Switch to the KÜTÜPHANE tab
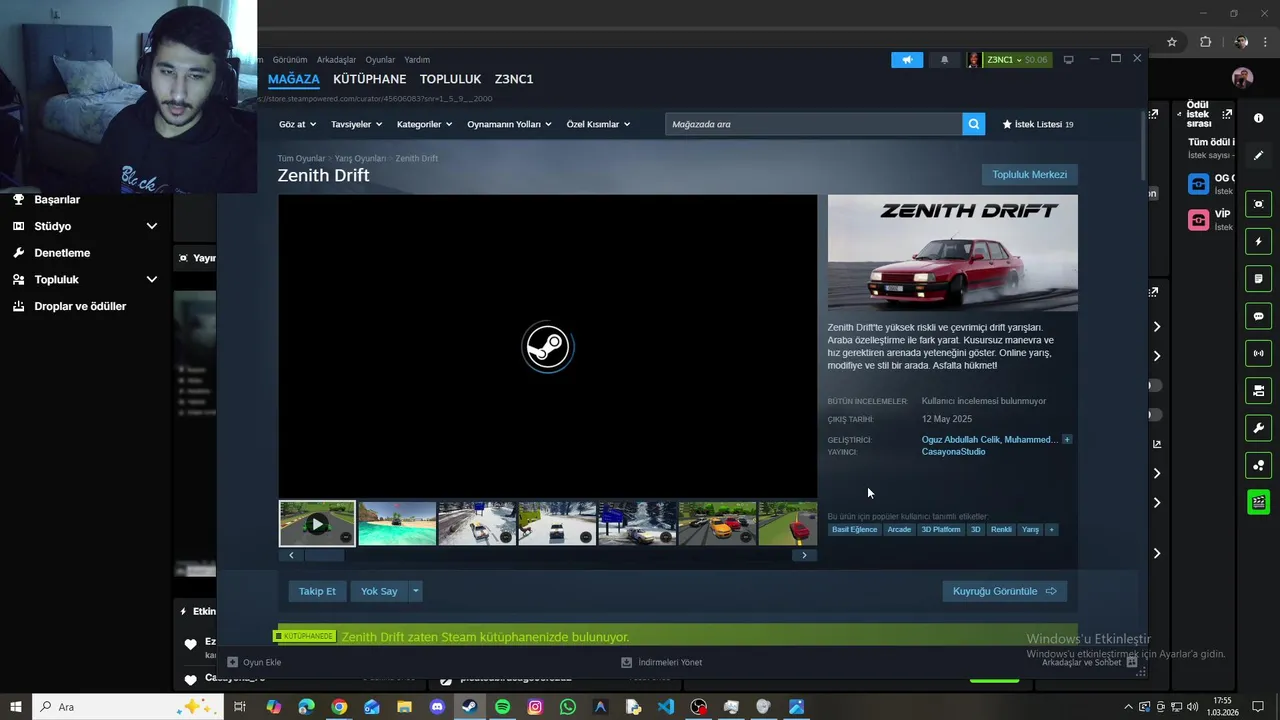The width and height of the screenshot is (1280, 720). 370,79
